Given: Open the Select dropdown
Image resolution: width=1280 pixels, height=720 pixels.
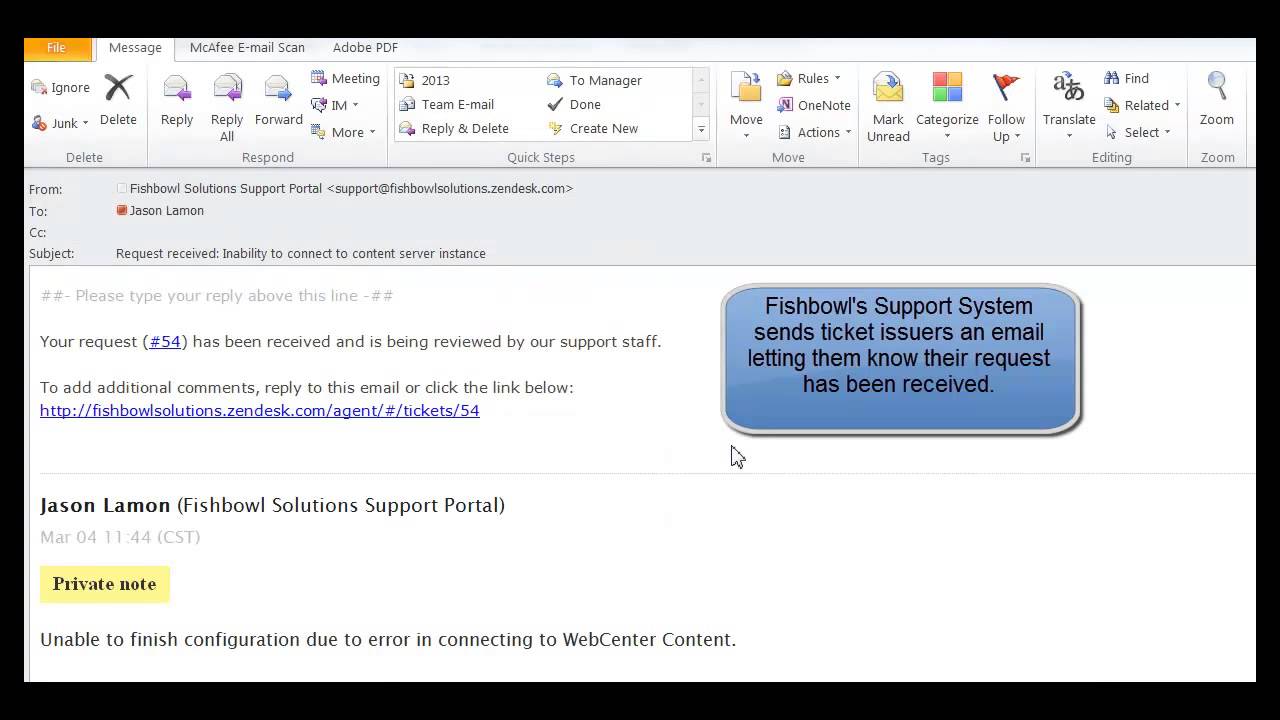Looking at the screenshot, I should point(1137,132).
